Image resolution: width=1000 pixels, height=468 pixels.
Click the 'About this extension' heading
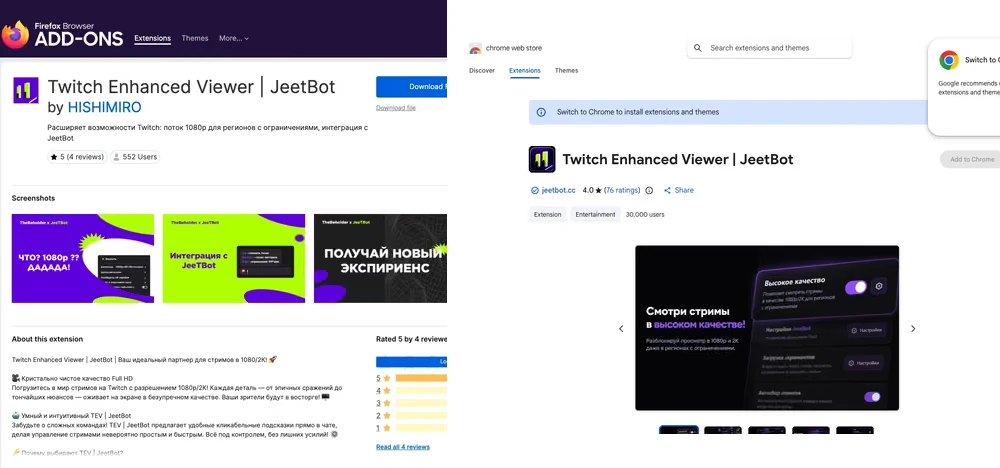click(x=47, y=339)
